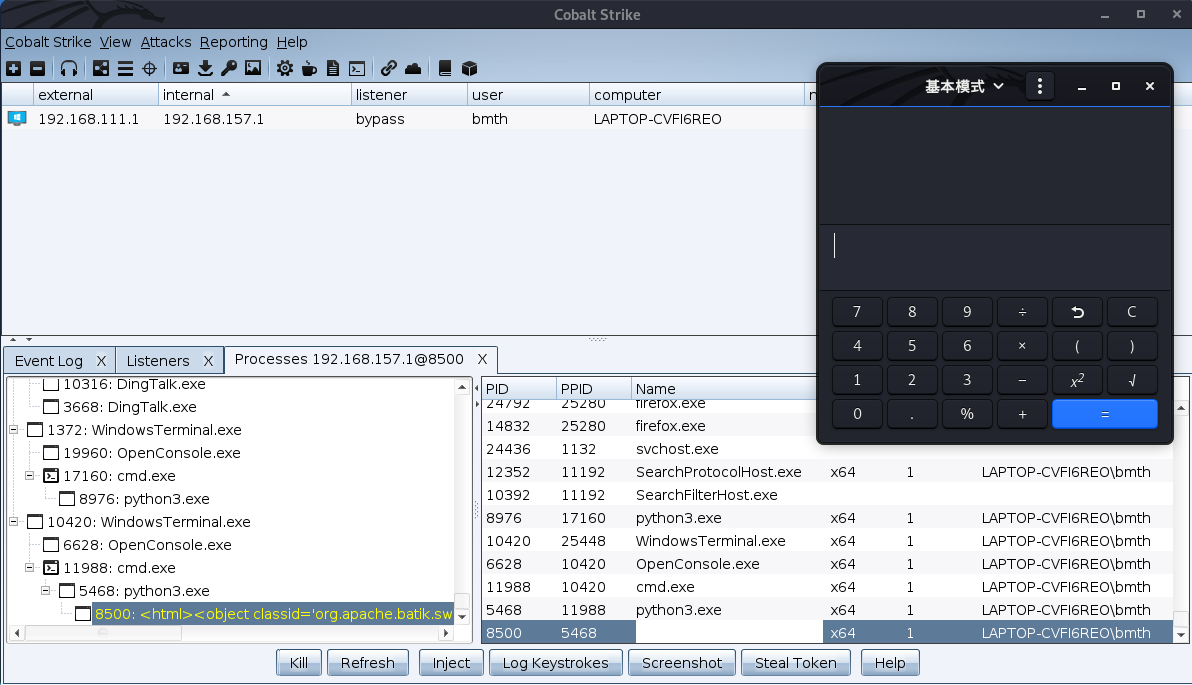
Task: Open the help book icon in the toolbar
Action: [445, 68]
